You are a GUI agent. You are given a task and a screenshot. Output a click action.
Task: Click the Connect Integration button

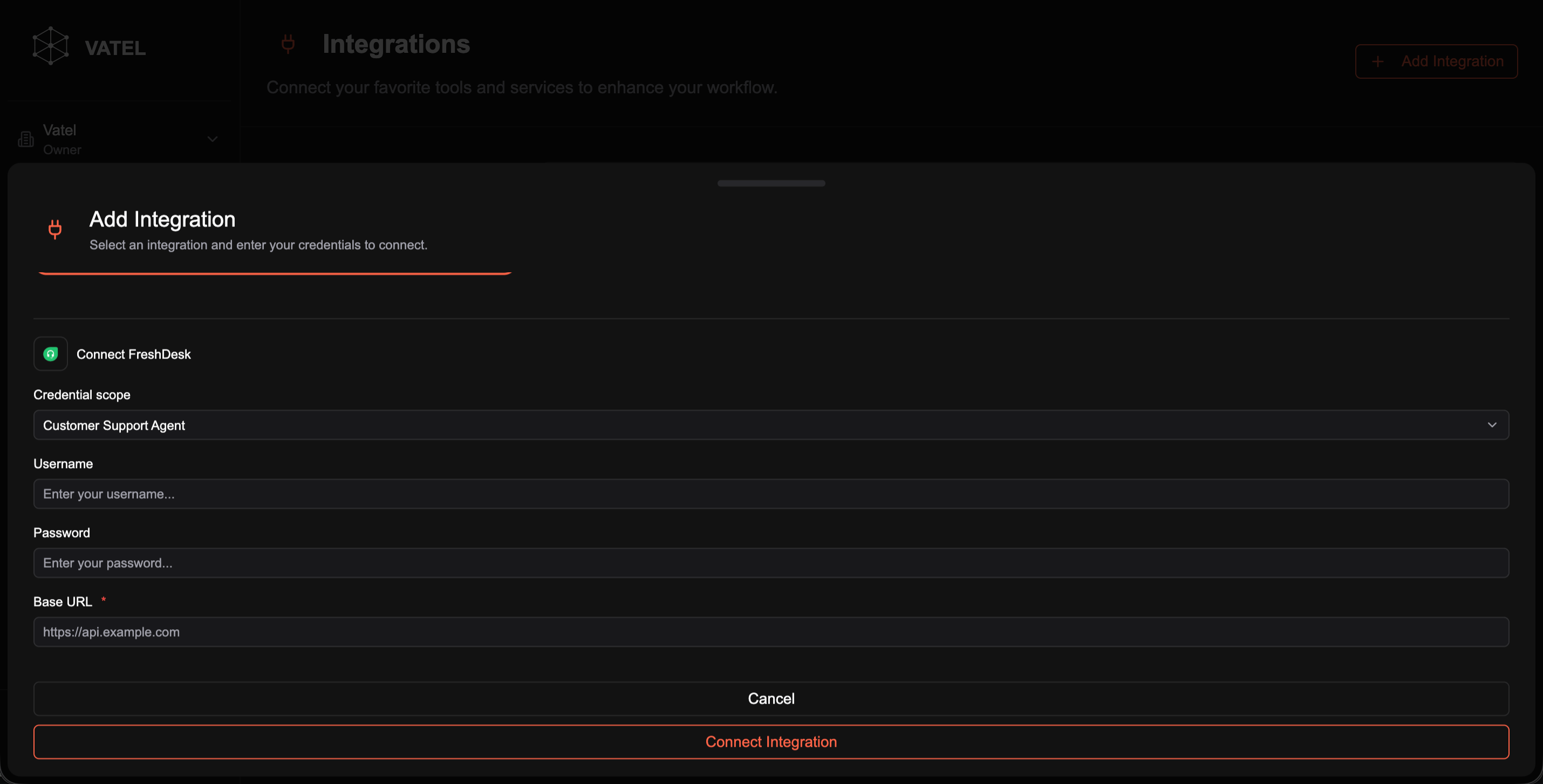[771, 742]
